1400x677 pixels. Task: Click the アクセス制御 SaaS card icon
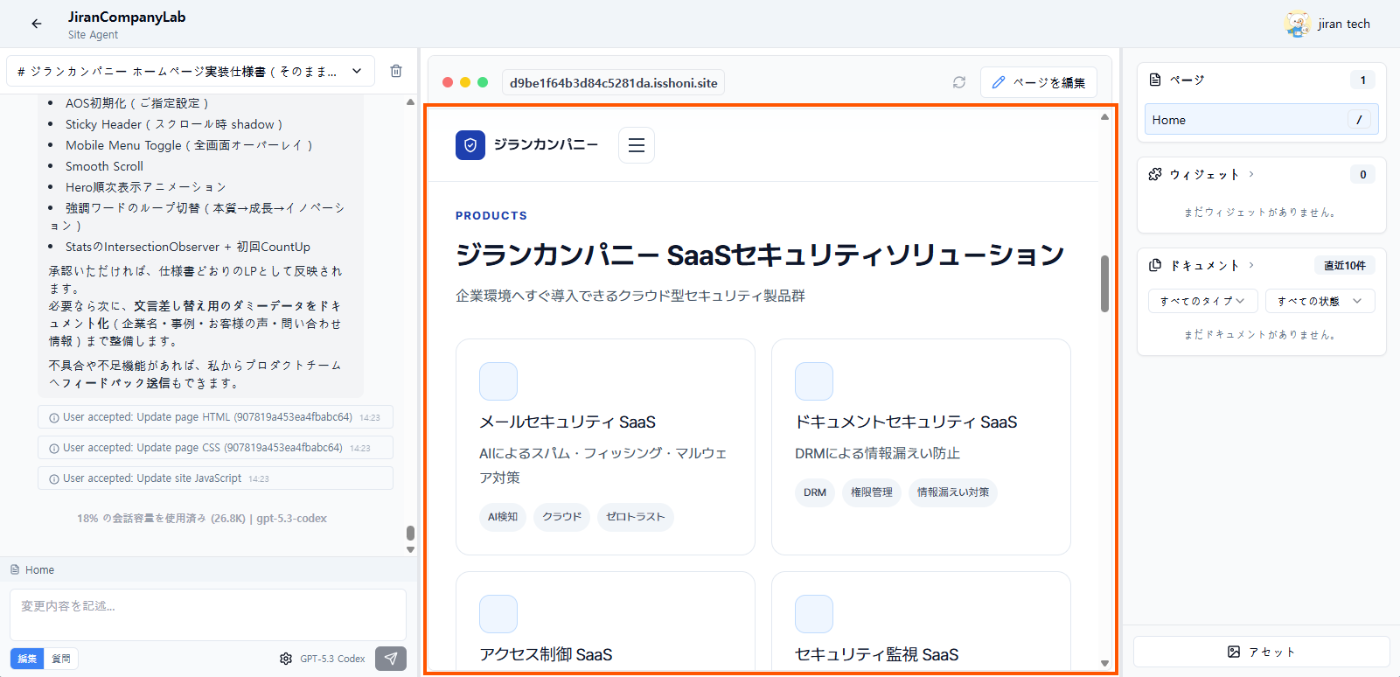(498, 614)
